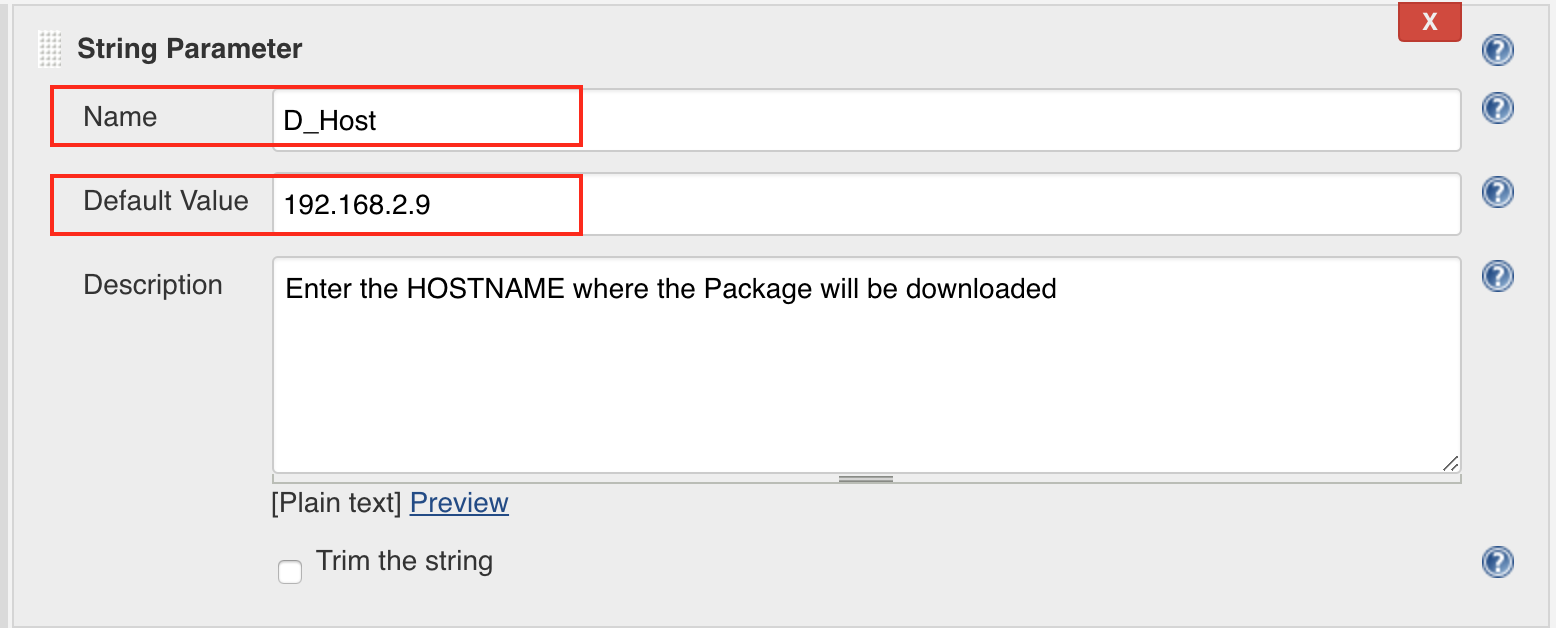Image resolution: width=1556 pixels, height=628 pixels.
Task: Delete the parameter with the red X
Action: tap(1429, 22)
